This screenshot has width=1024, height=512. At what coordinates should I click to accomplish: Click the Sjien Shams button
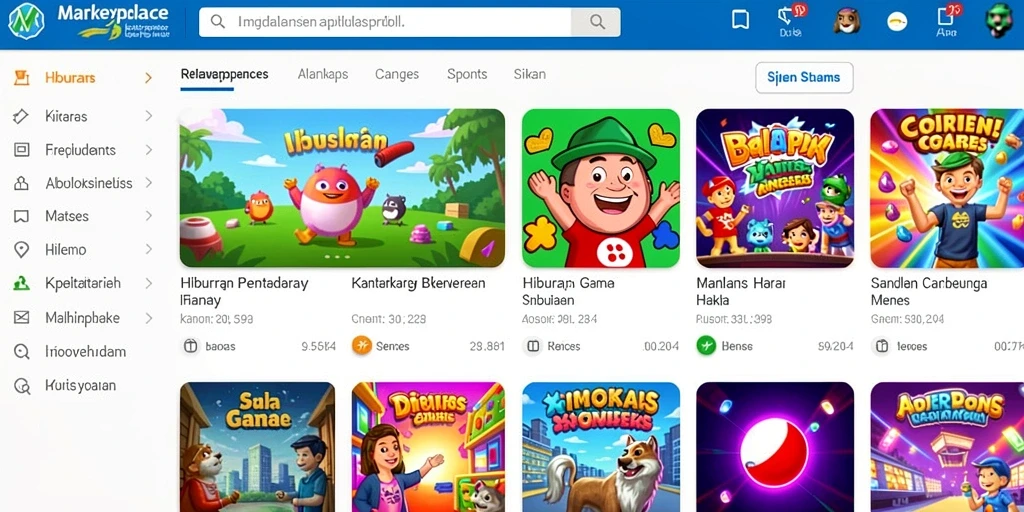804,78
